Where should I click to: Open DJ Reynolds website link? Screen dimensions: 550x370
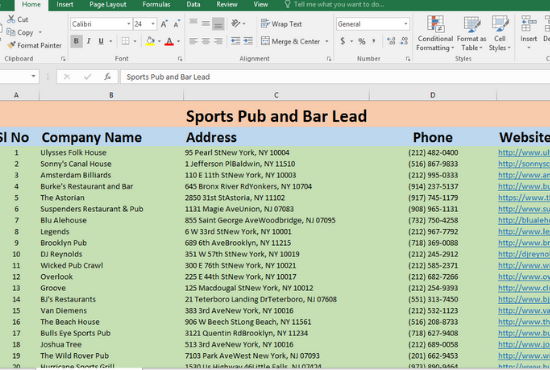click(524, 254)
